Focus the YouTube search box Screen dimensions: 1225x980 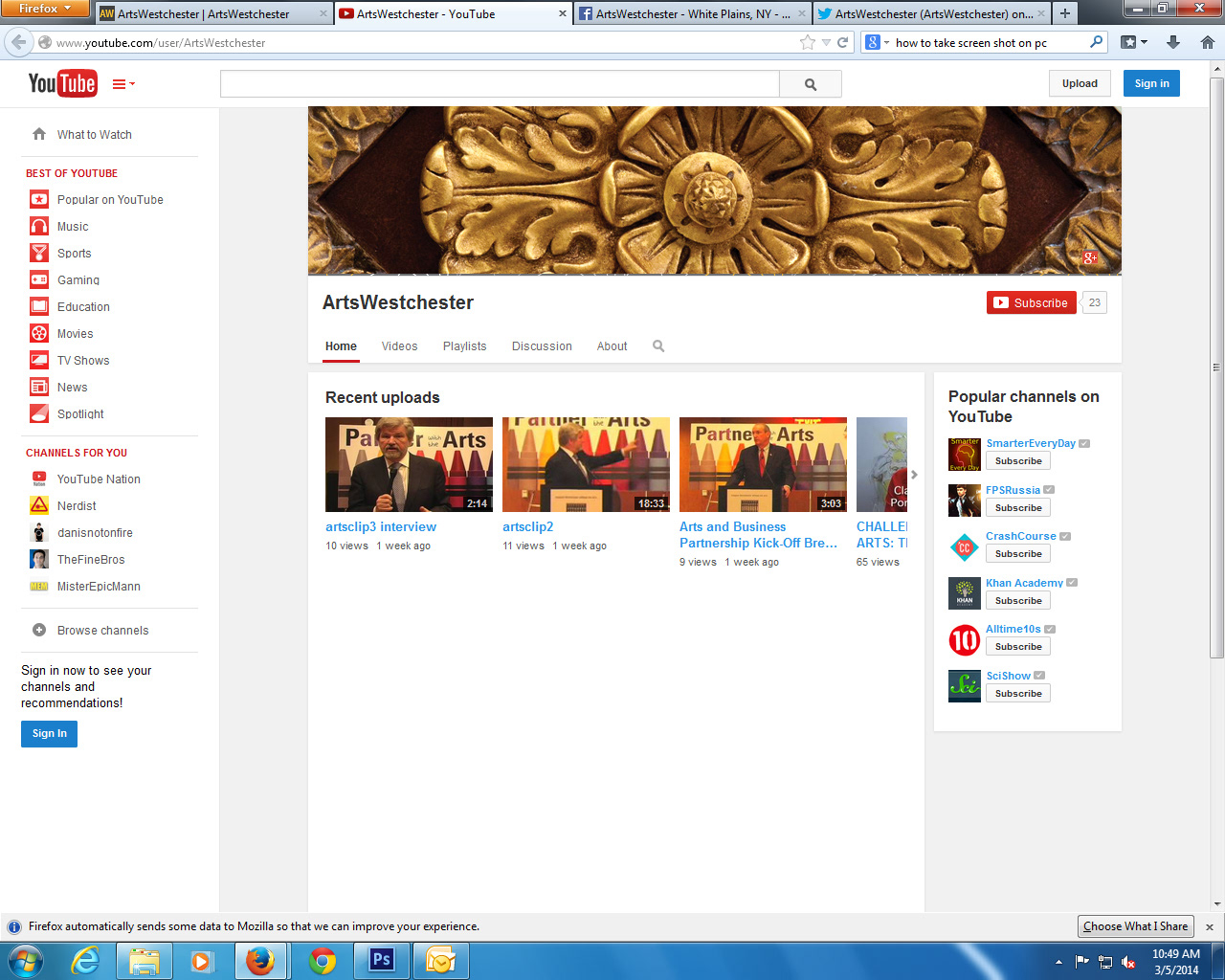coord(500,84)
